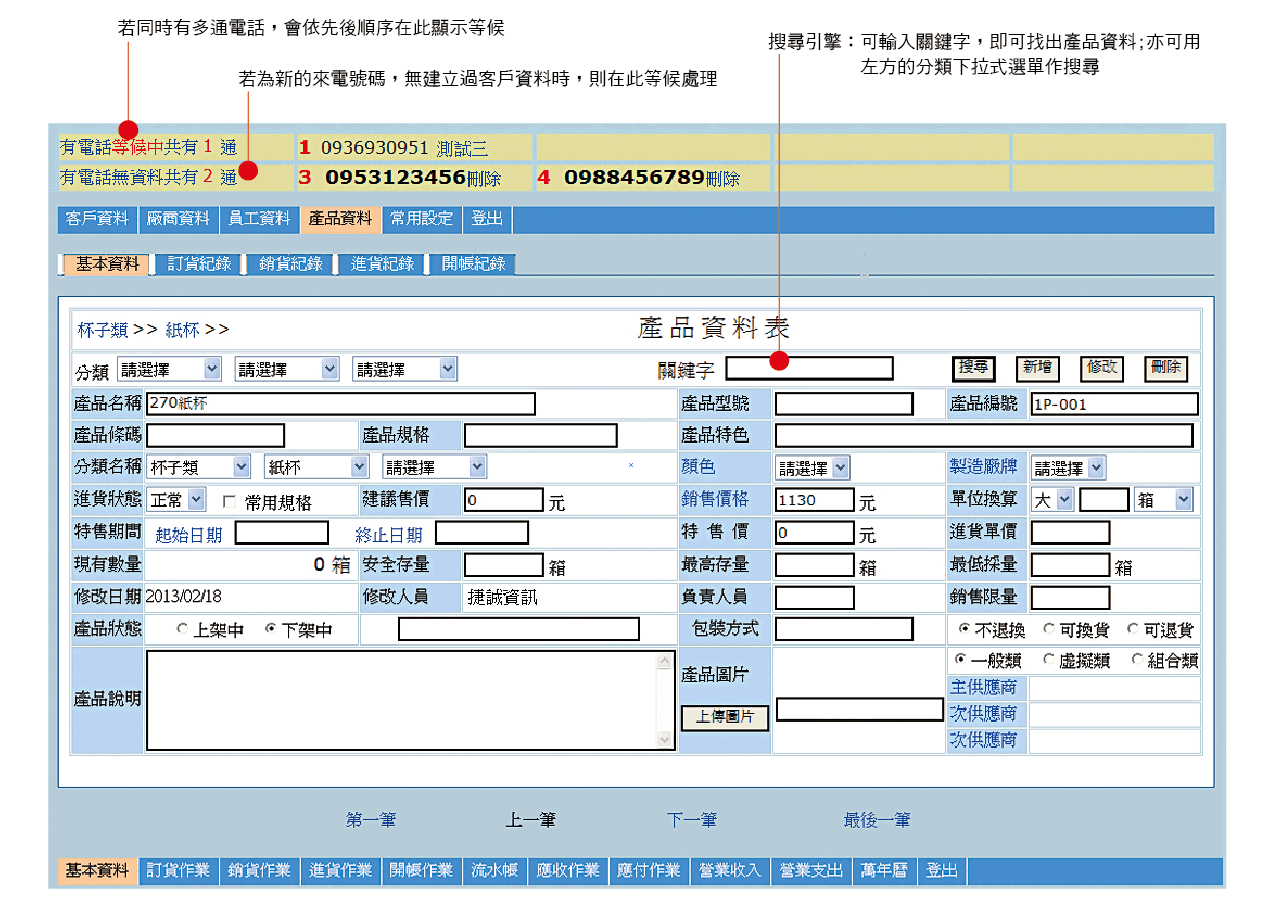The width and height of the screenshot is (1280, 900).
Task: Delete waiting call 0953123456
Action: [484, 179]
